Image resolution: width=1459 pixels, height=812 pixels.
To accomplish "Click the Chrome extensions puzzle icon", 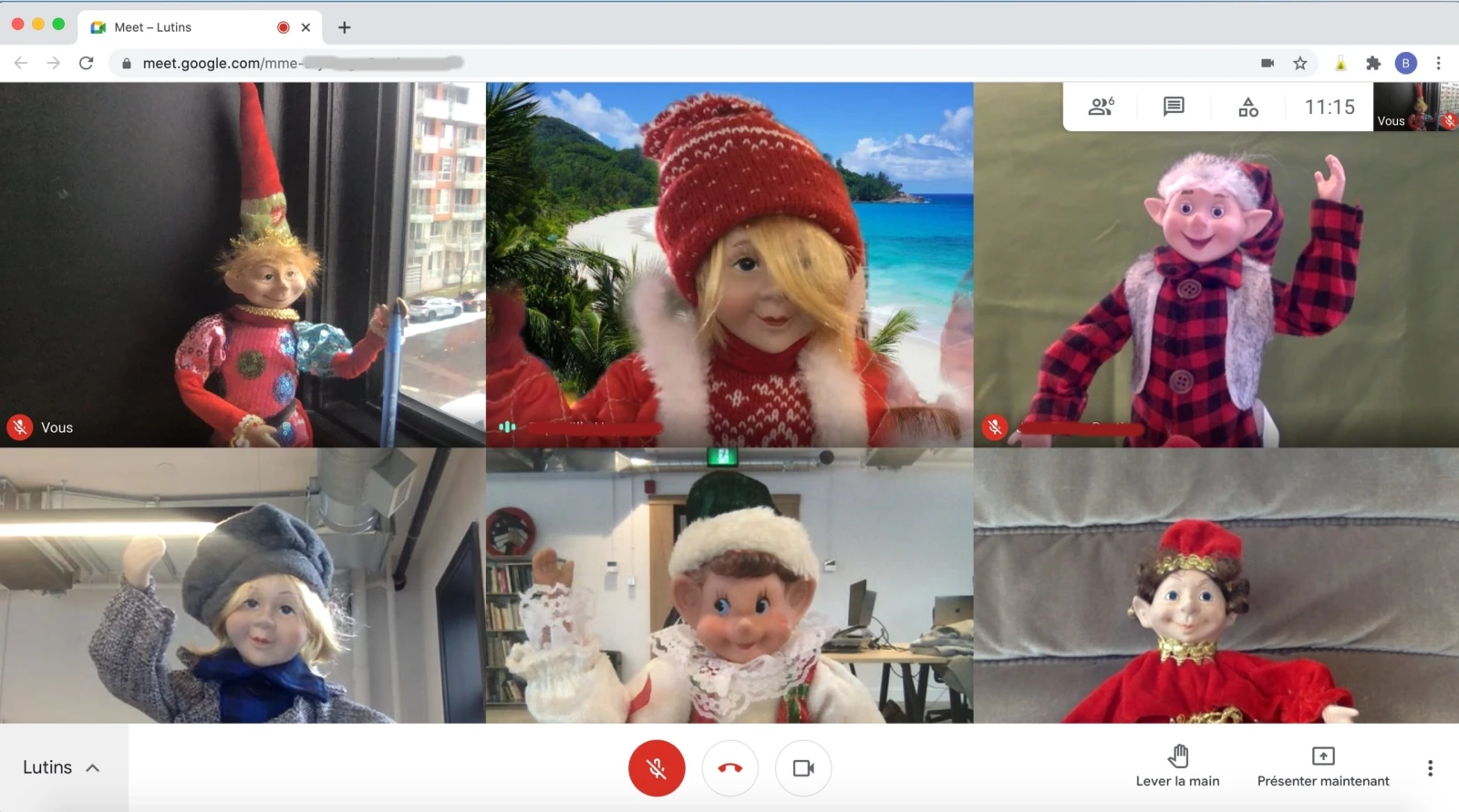I will tap(1373, 63).
